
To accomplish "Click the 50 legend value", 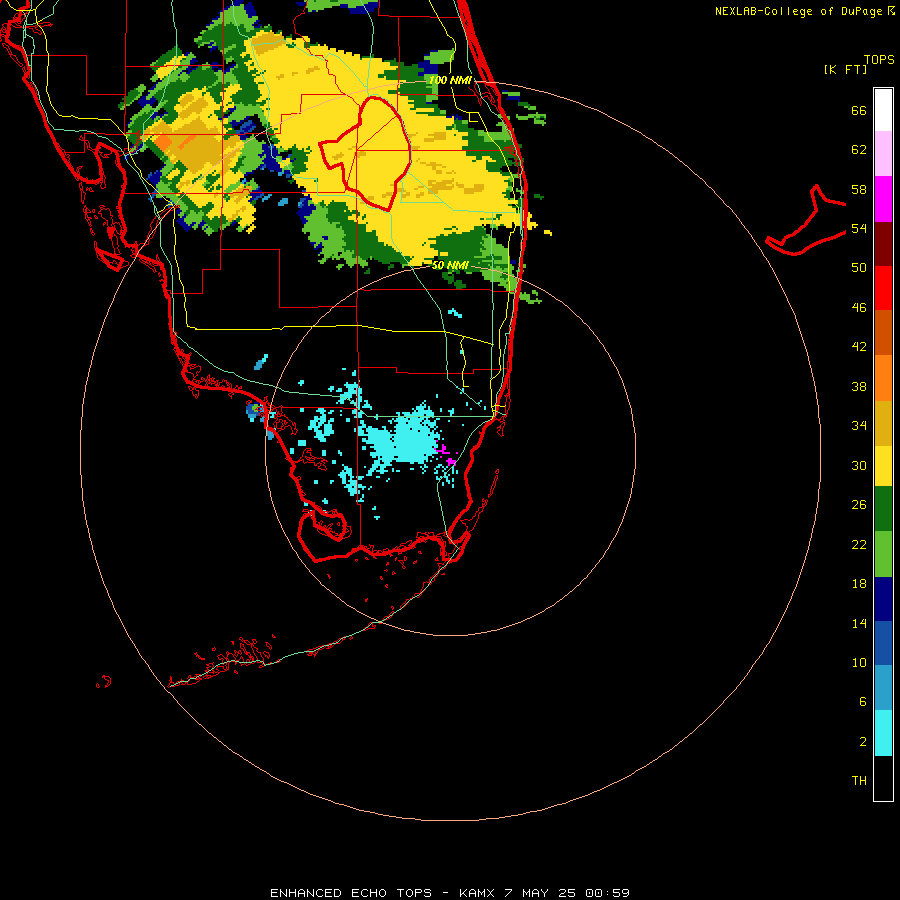I will pos(859,268).
